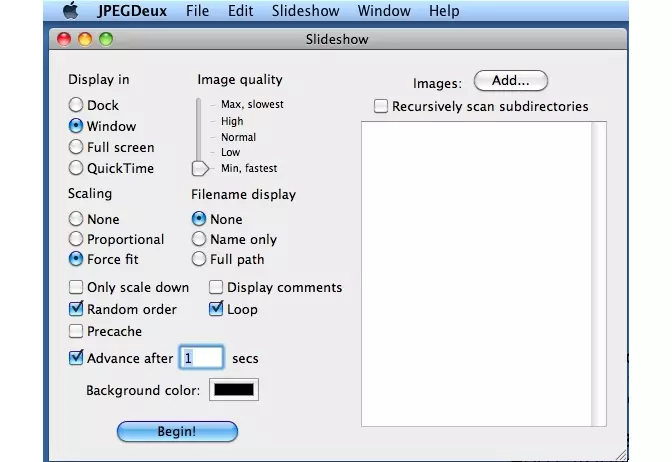Open the Help menu
Screen dimensions: 672x462
[444, 11]
